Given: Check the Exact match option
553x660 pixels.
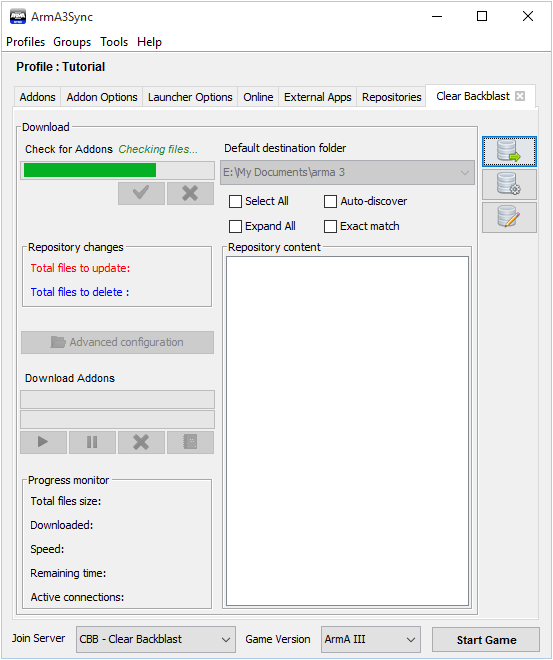Looking at the screenshot, I should click(330, 226).
